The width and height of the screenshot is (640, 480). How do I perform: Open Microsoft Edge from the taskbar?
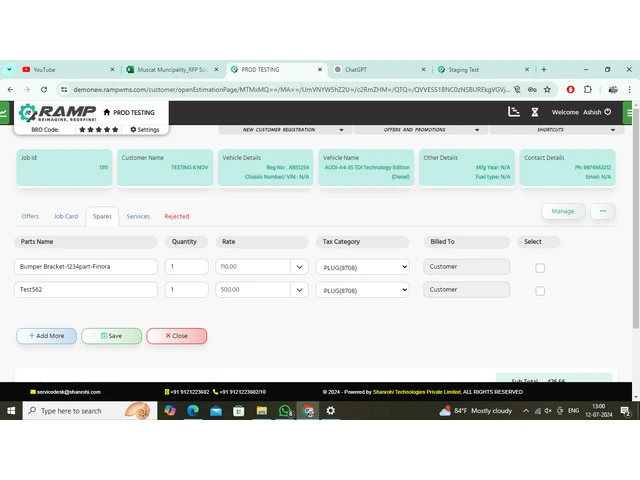[x=193, y=411]
